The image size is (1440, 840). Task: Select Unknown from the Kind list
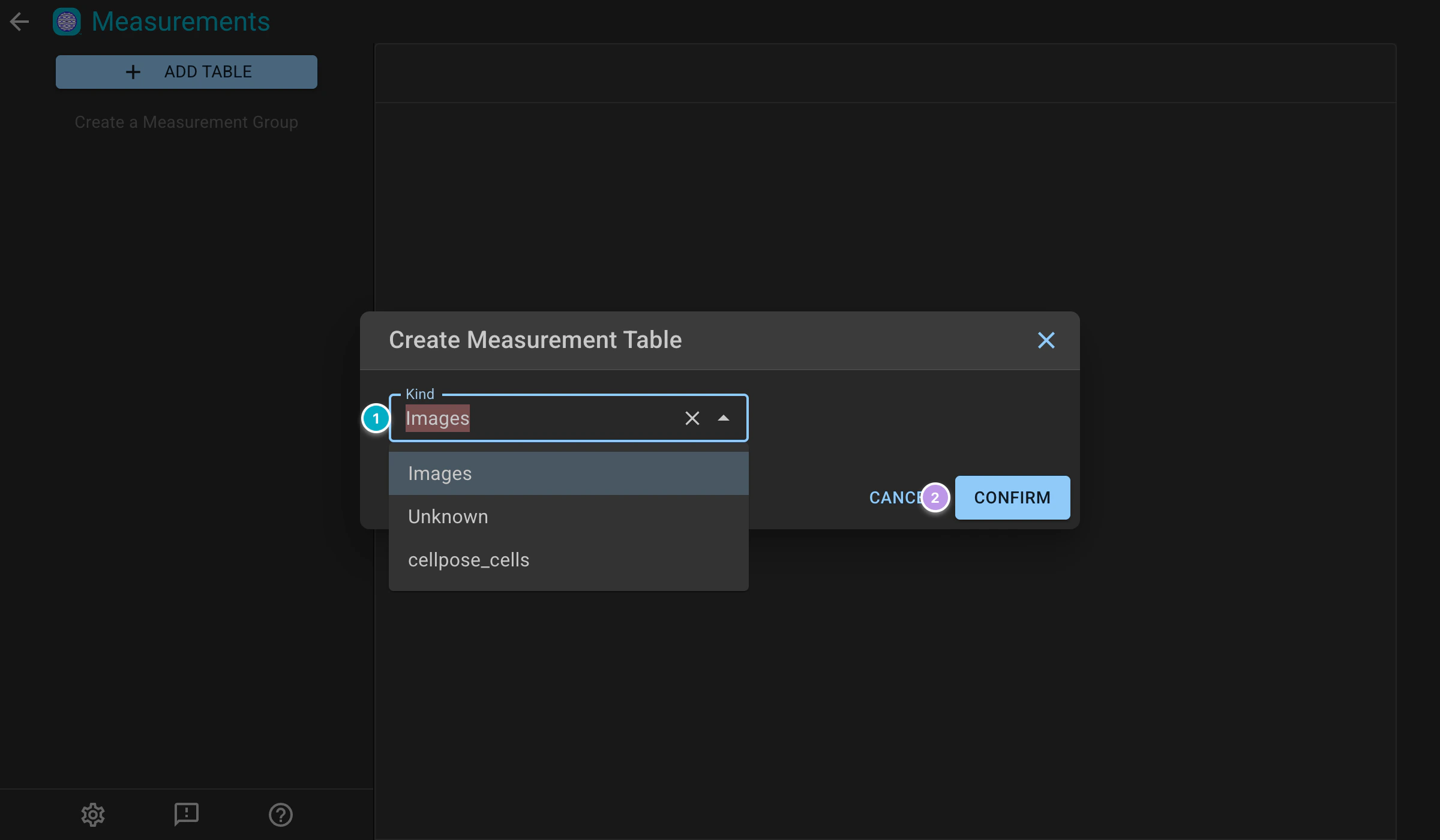click(x=568, y=517)
